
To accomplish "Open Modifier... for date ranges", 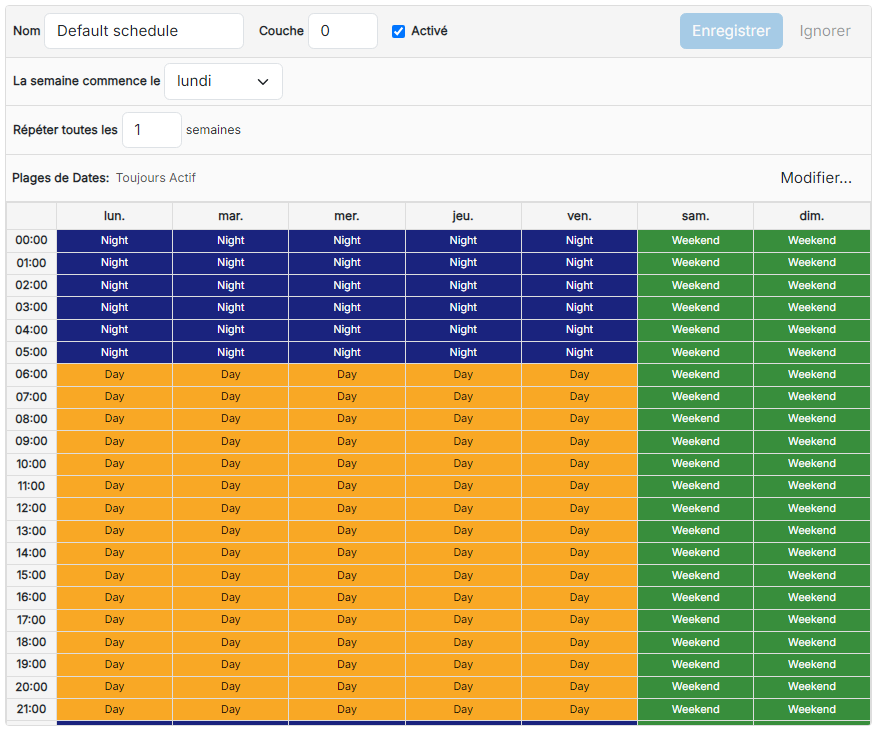I will tap(816, 178).
